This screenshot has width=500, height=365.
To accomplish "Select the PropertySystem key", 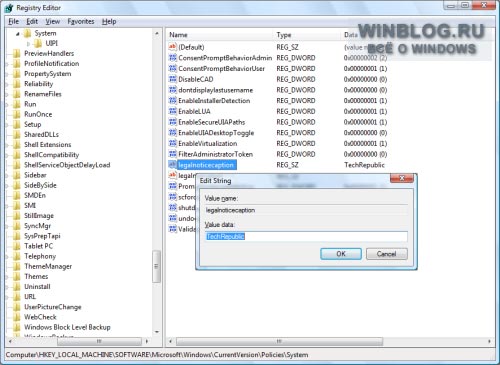I will pos(47,74).
